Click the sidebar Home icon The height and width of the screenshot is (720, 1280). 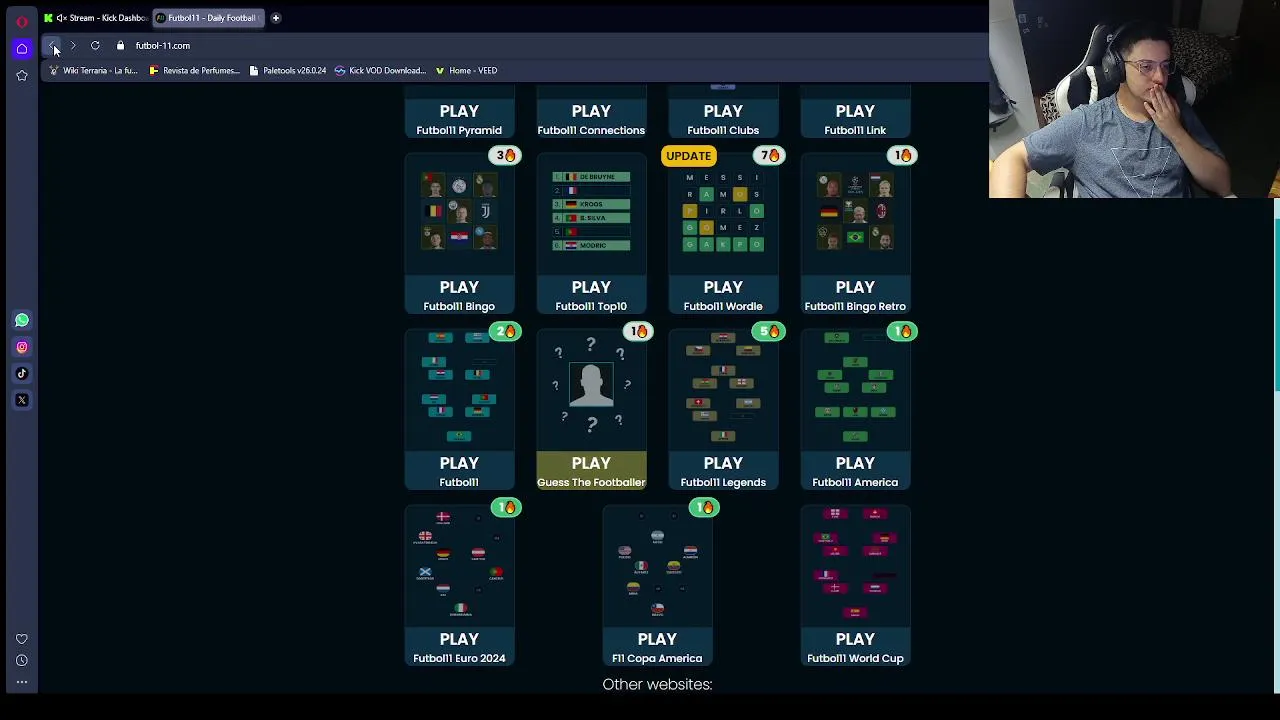[22, 48]
